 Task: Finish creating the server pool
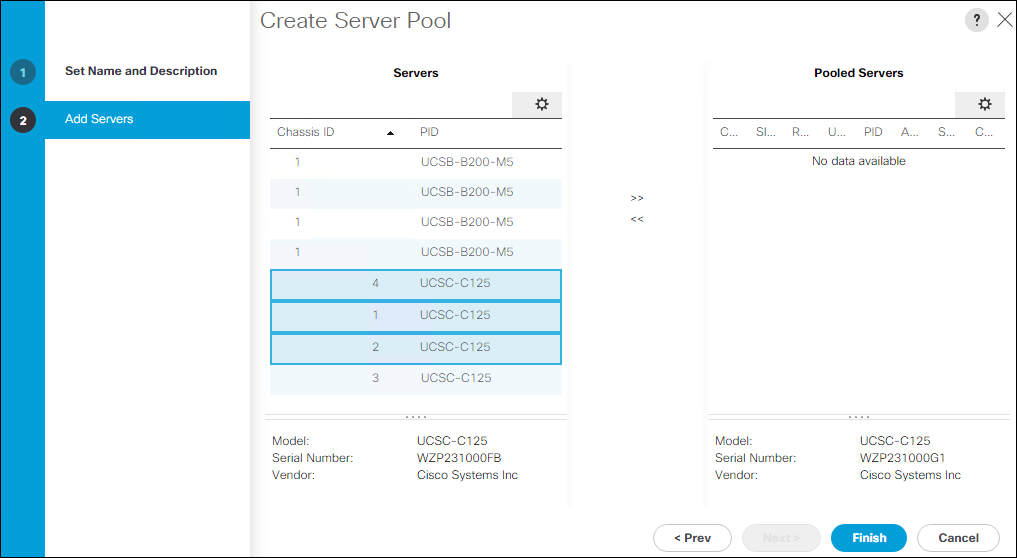tap(868, 538)
